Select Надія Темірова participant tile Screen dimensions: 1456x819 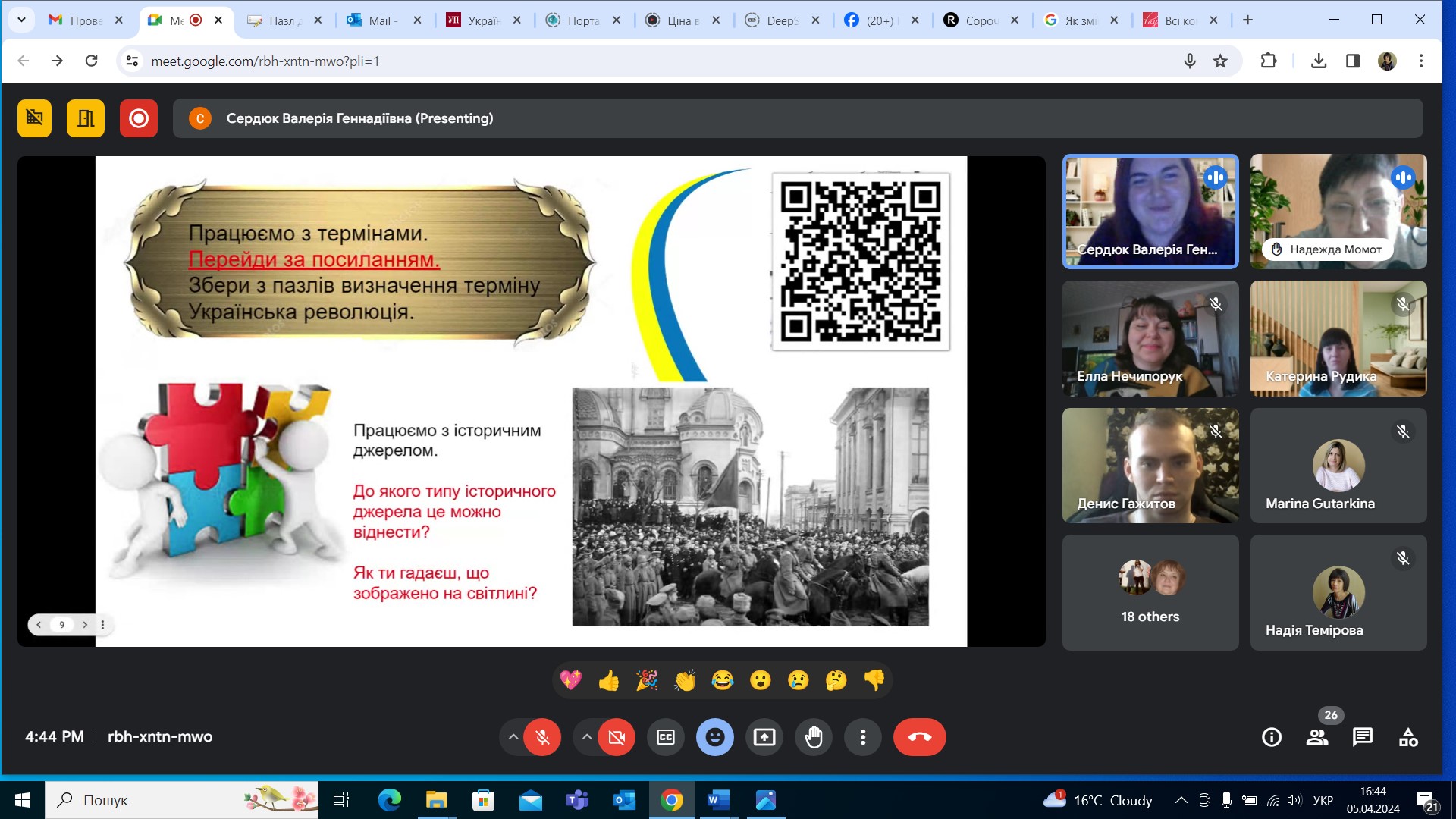pos(1338,592)
